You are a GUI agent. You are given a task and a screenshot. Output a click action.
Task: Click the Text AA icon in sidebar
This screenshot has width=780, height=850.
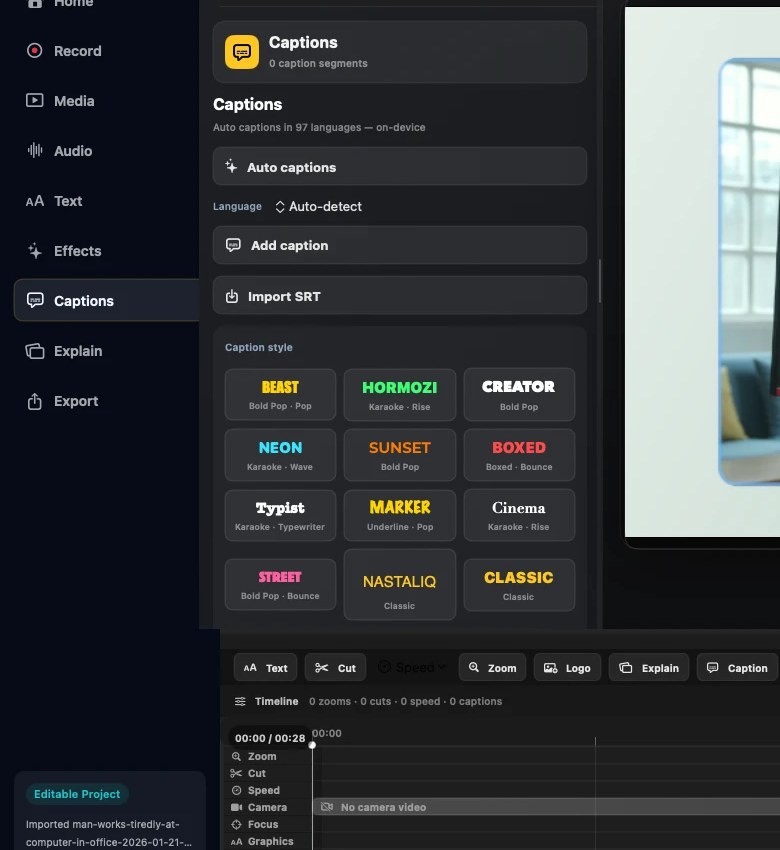(x=35, y=201)
